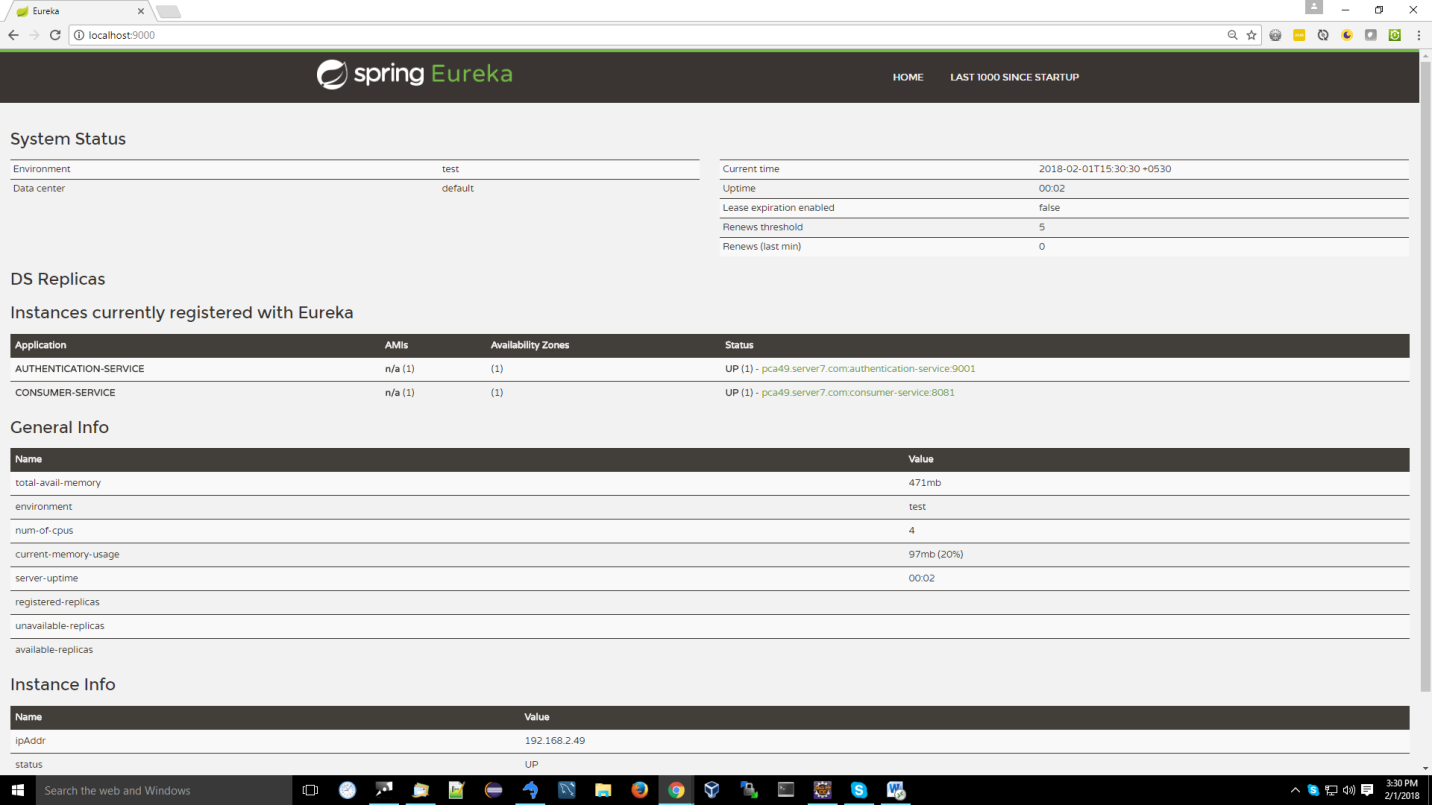Viewport: 1432px width, 805px height.
Task: Click the ipAddr value 192.168.2.49
Action: click(555, 741)
